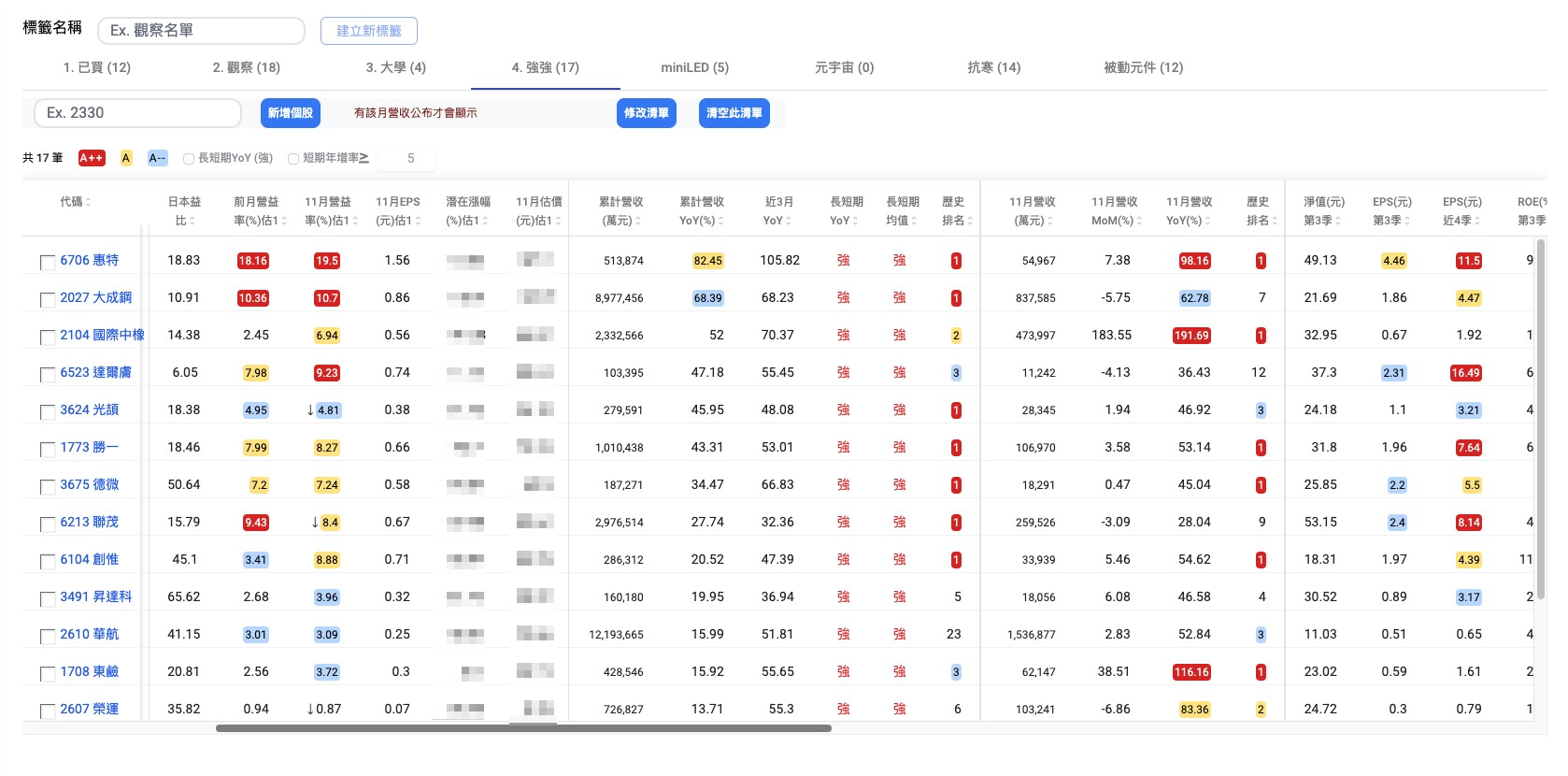Click 新增個股 button
1568x776 pixels.
tap(291, 113)
